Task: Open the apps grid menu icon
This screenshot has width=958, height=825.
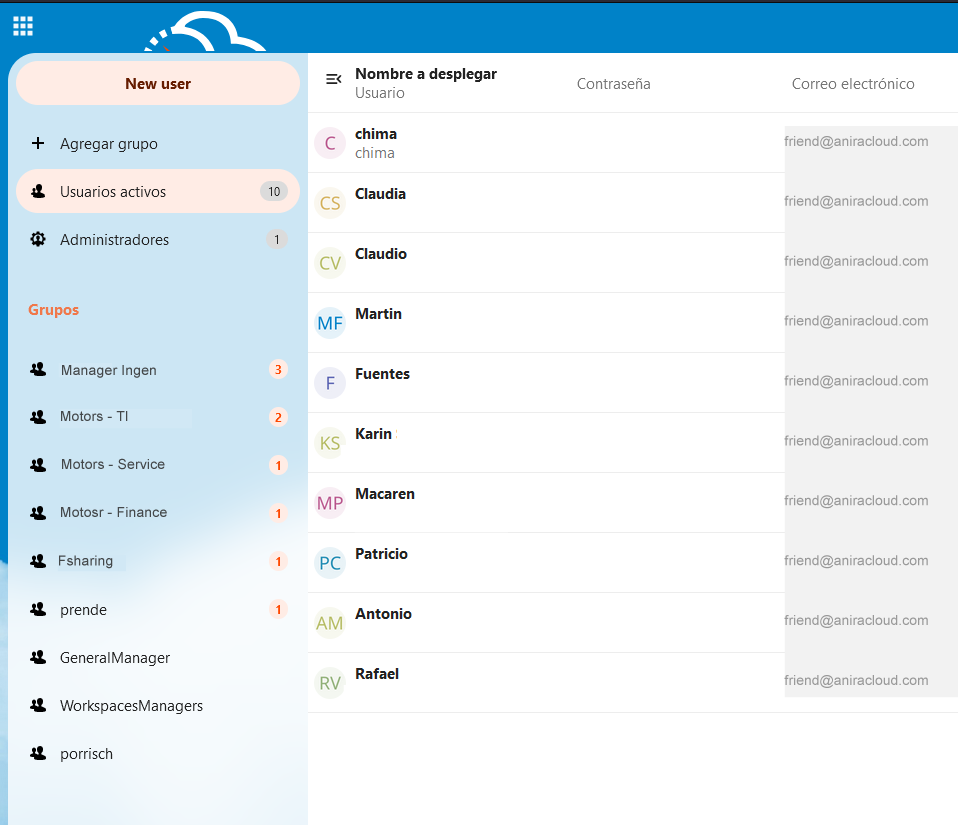Action: click(23, 26)
